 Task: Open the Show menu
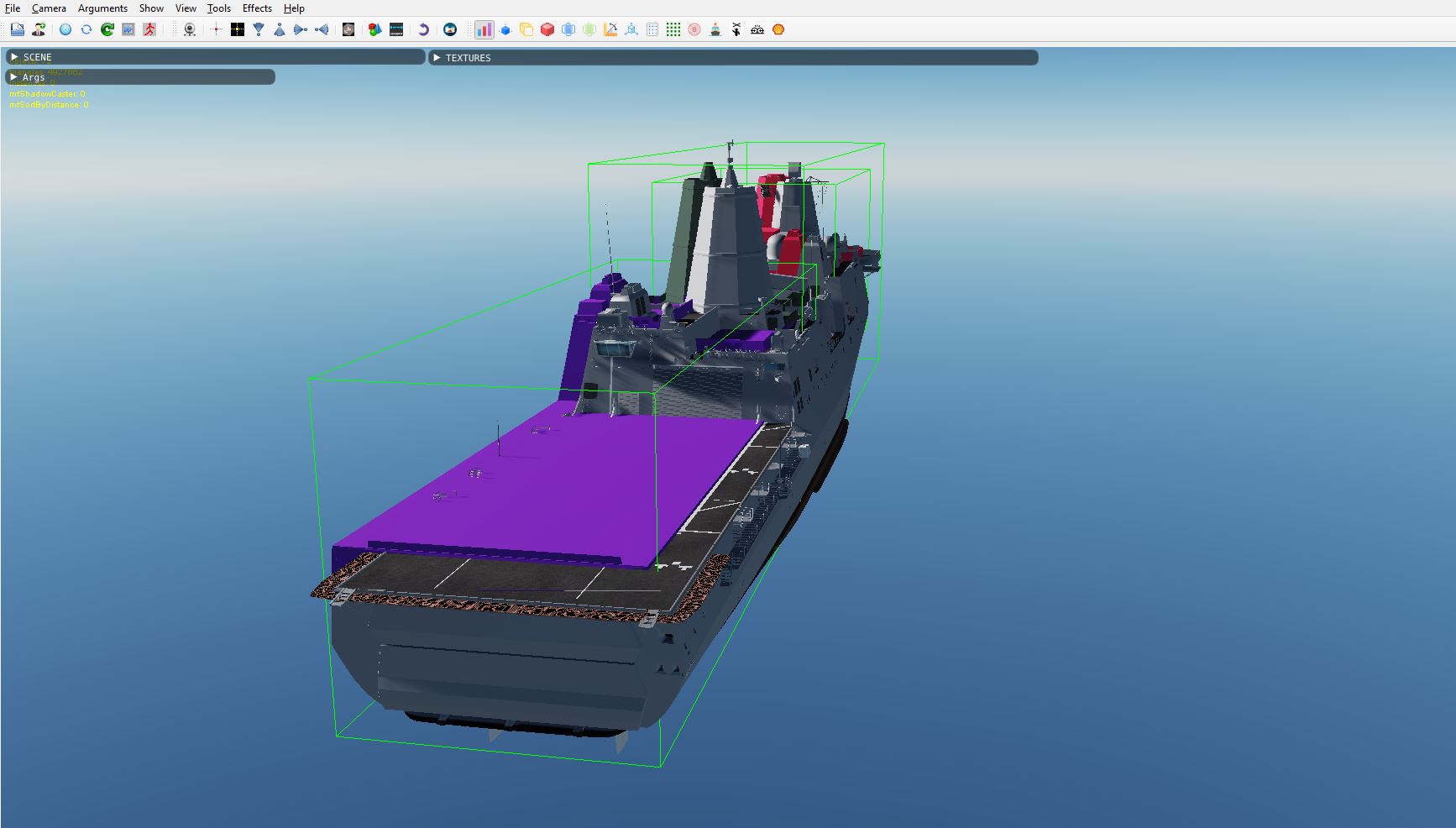tap(151, 8)
